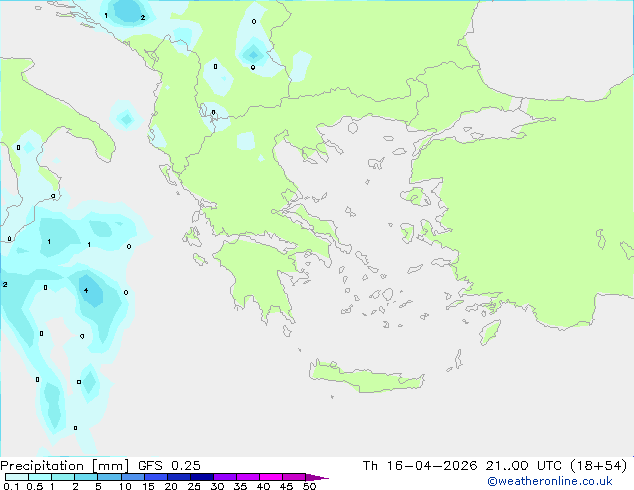Image resolution: width=634 pixels, height=490 pixels.
Task: Click the legend swatch between 5 and 10
Action: [109, 477]
